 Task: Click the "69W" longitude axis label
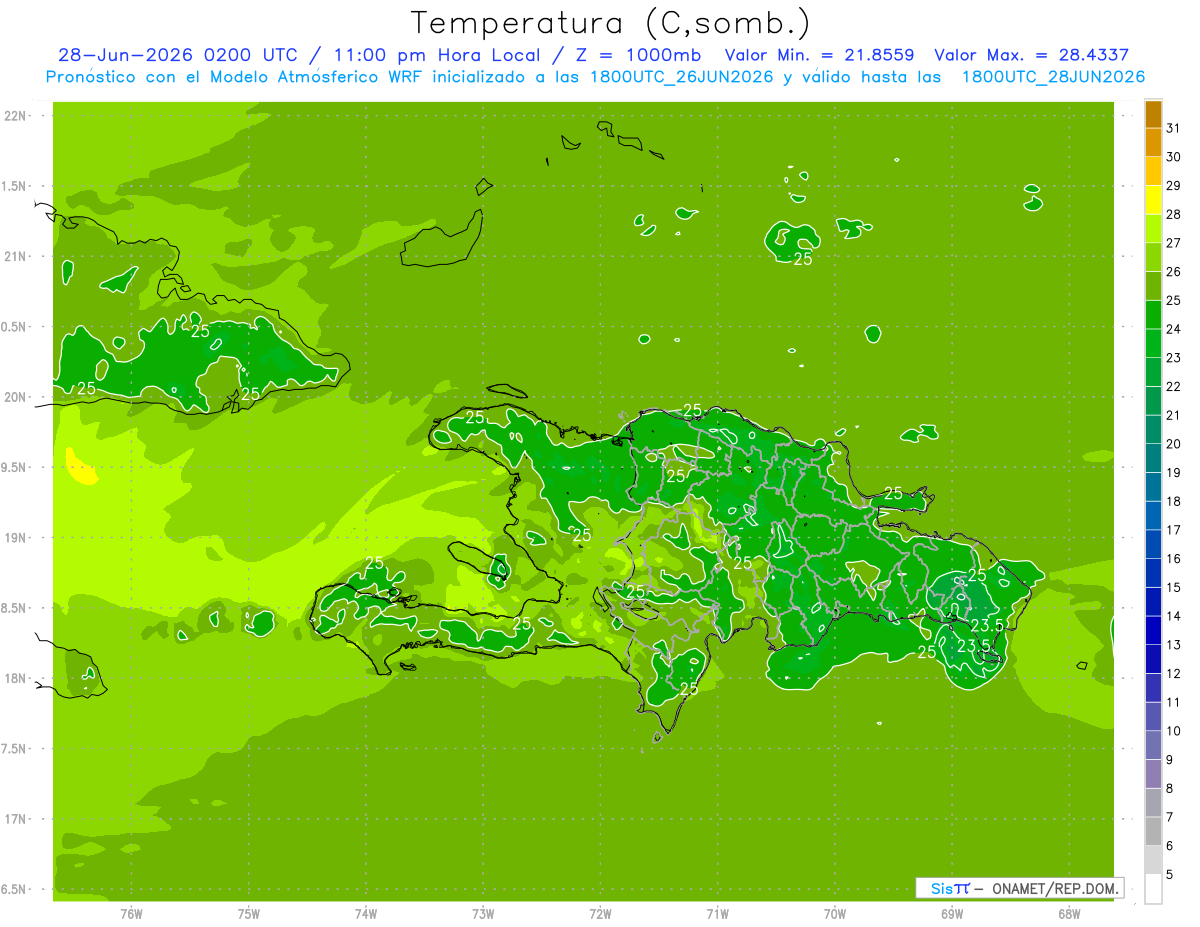[951, 914]
